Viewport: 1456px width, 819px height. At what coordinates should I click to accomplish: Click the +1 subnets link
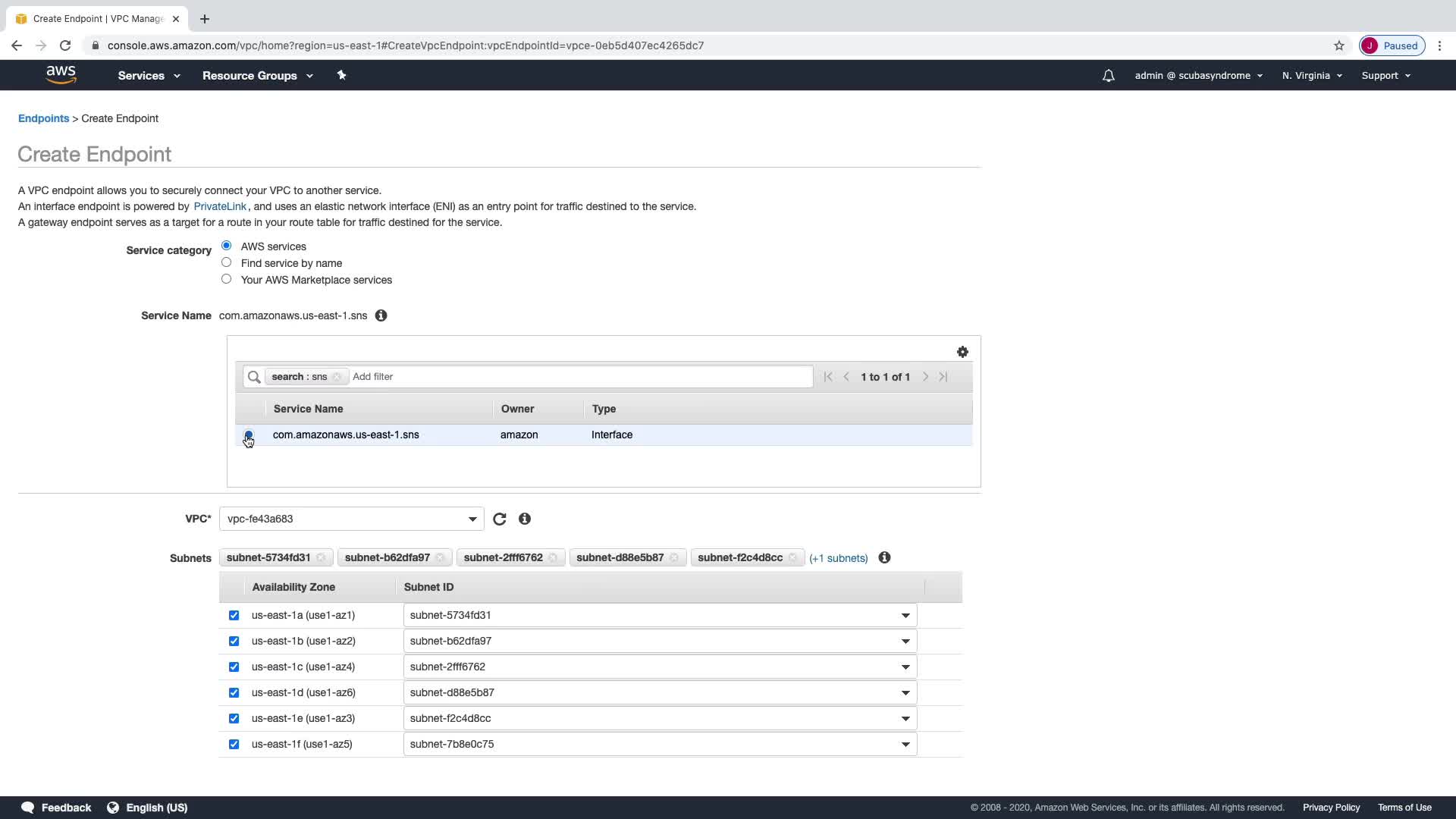click(x=838, y=558)
